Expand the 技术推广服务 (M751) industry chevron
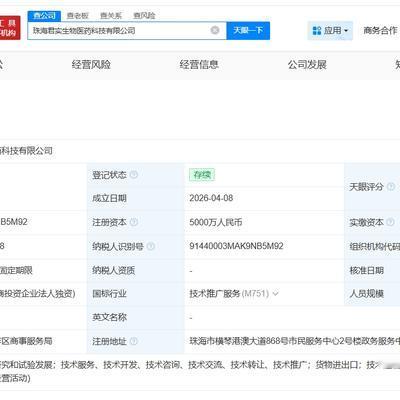The height and width of the screenshot is (400, 400). pyautogui.click(x=275, y=294)
